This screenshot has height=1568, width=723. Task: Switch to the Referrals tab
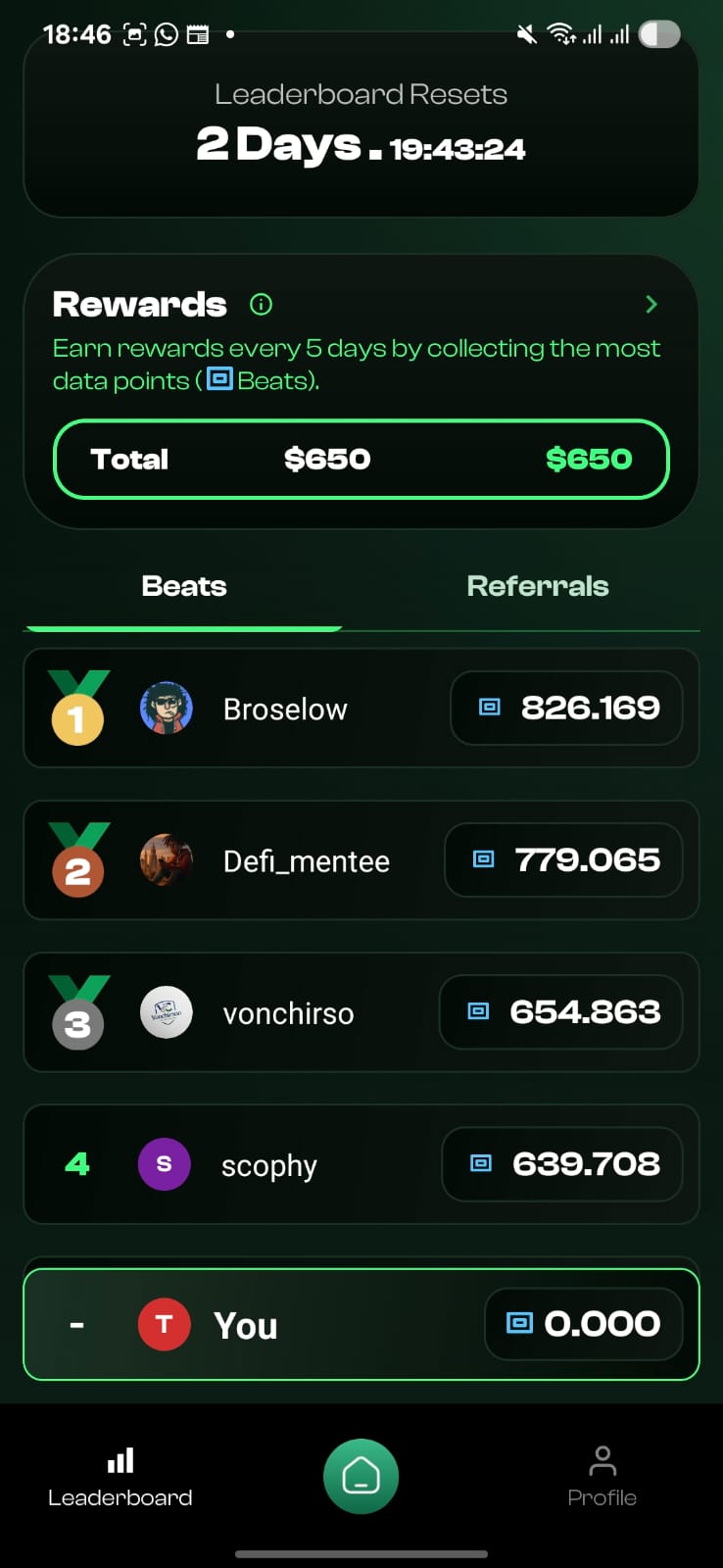pyautogui.click(x=538, y=585)
